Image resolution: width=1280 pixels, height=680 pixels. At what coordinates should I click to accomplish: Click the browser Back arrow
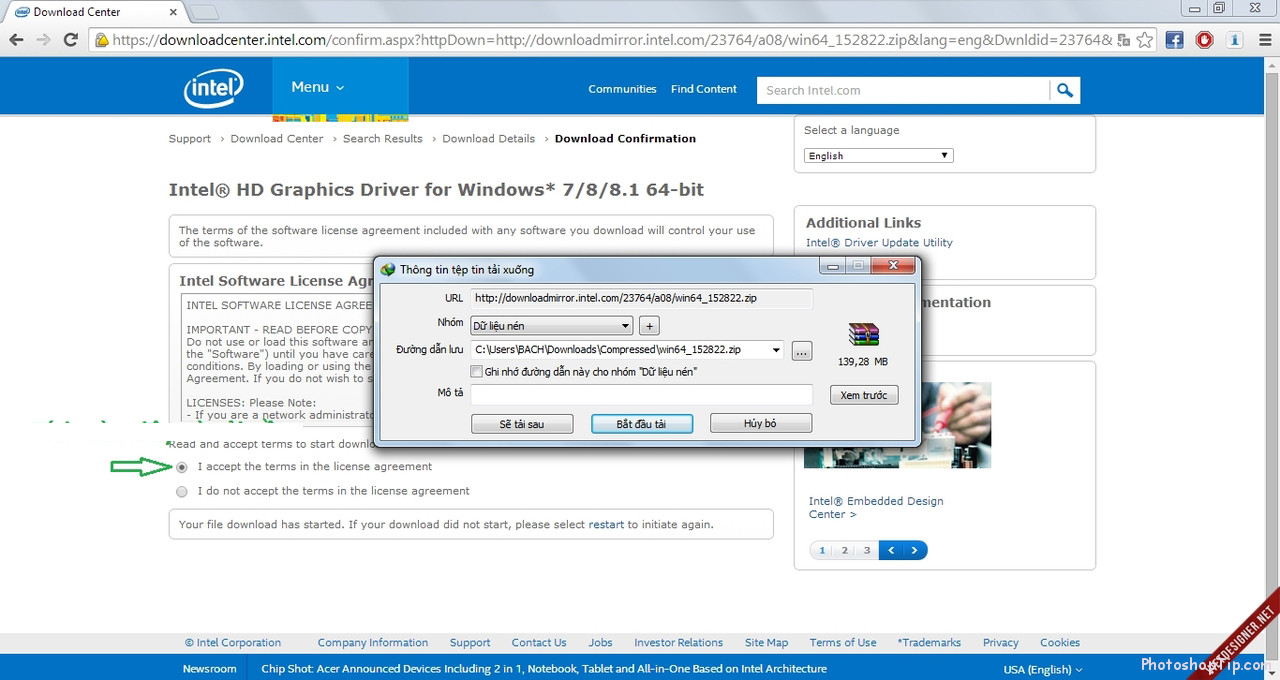pos(16,40)
